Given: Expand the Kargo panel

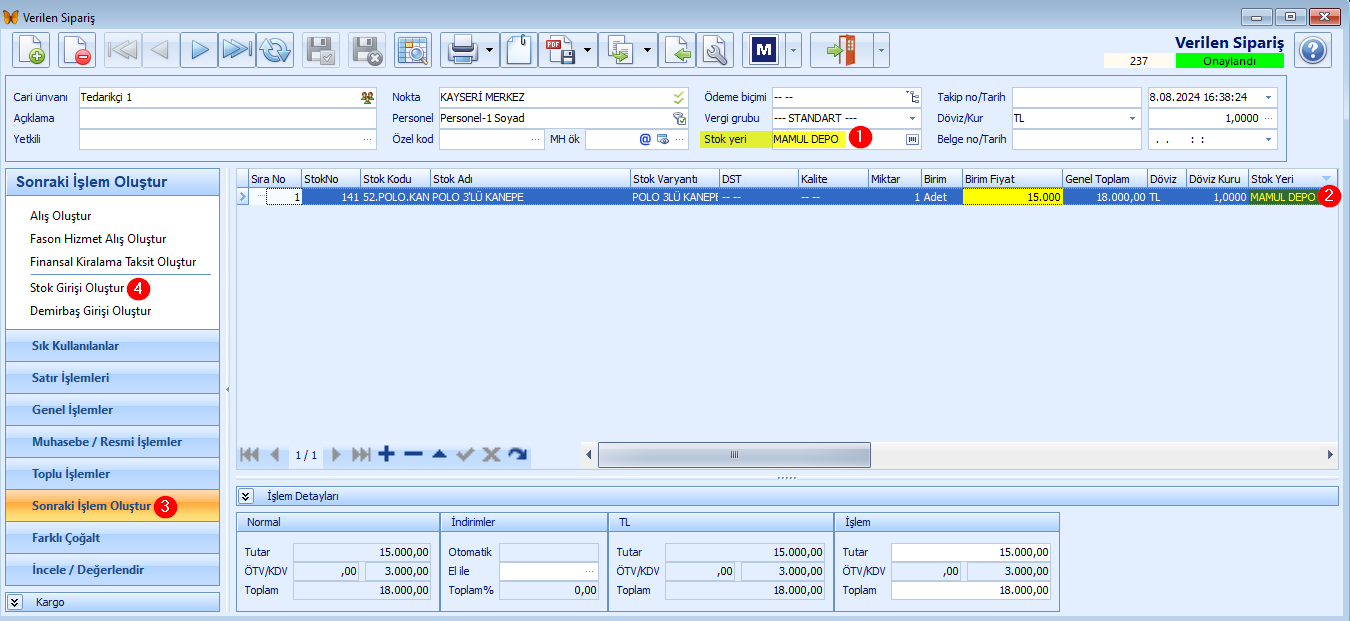Looking at the screenshot, I should click(15, 602).
